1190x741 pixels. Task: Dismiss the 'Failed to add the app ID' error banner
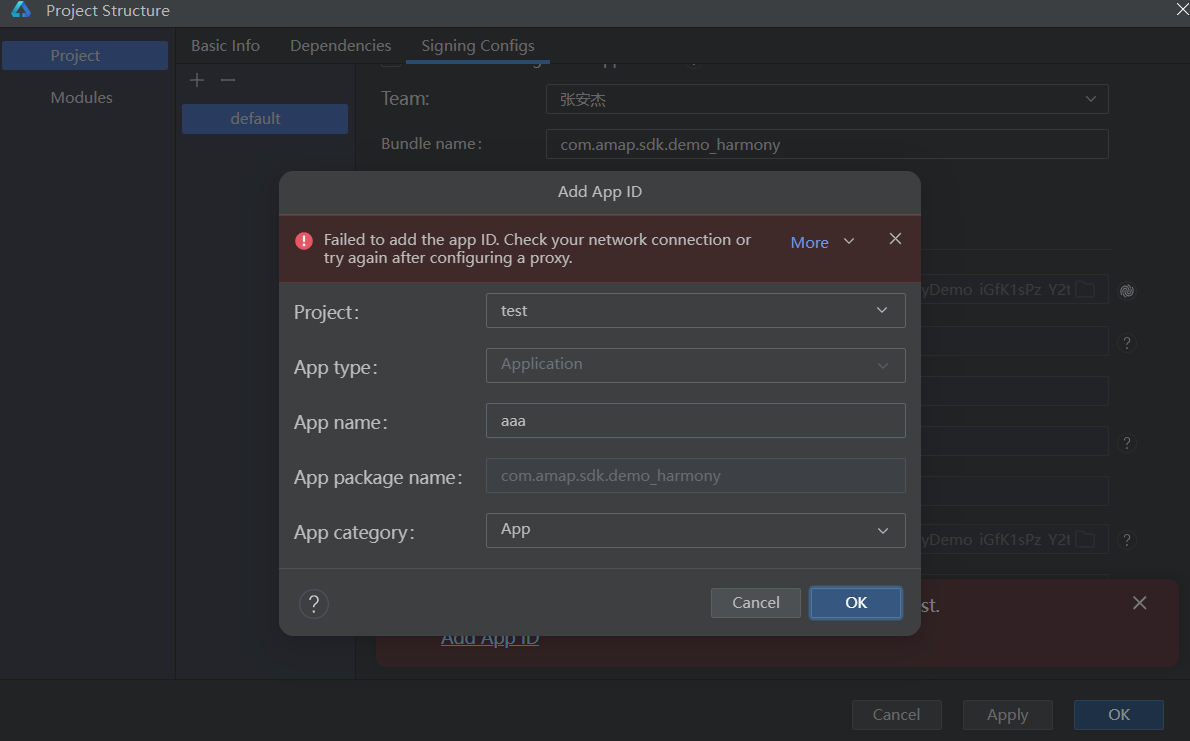tap(895, 239)
